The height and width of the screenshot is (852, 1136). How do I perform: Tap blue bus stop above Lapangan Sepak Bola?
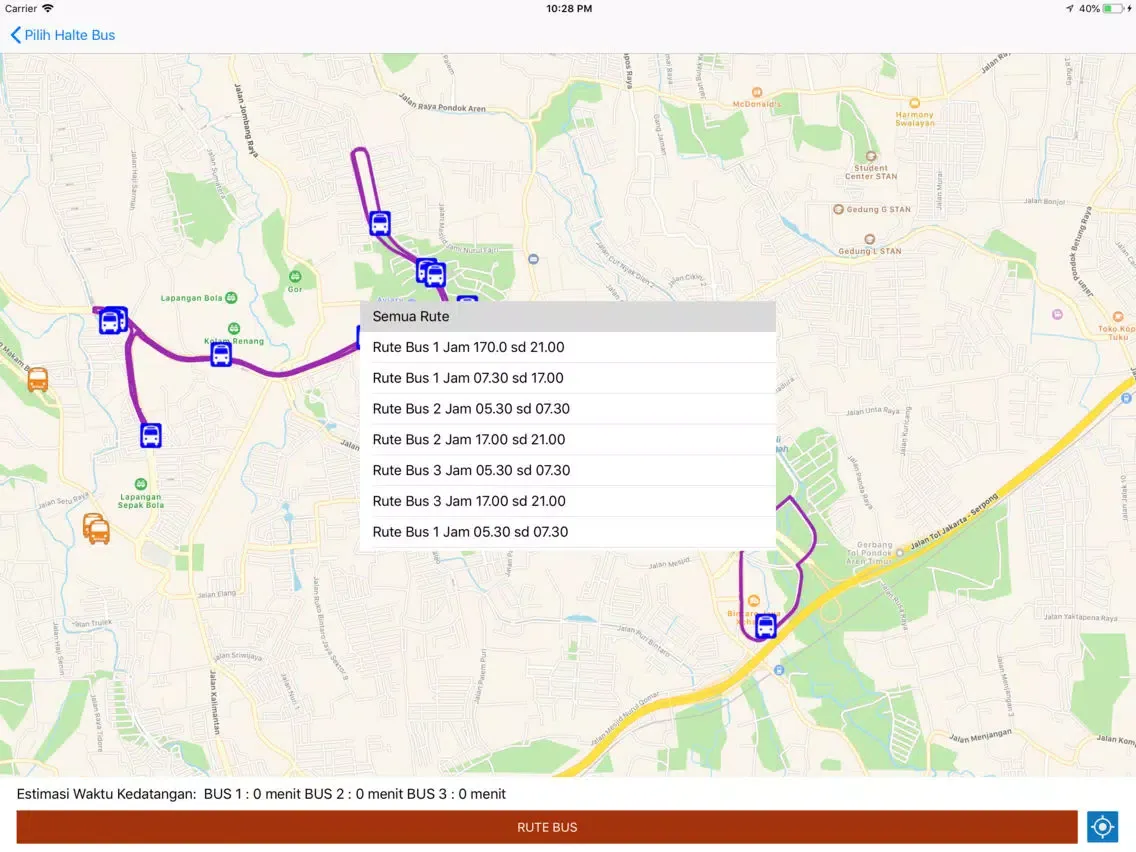click(x=151, y=435)
